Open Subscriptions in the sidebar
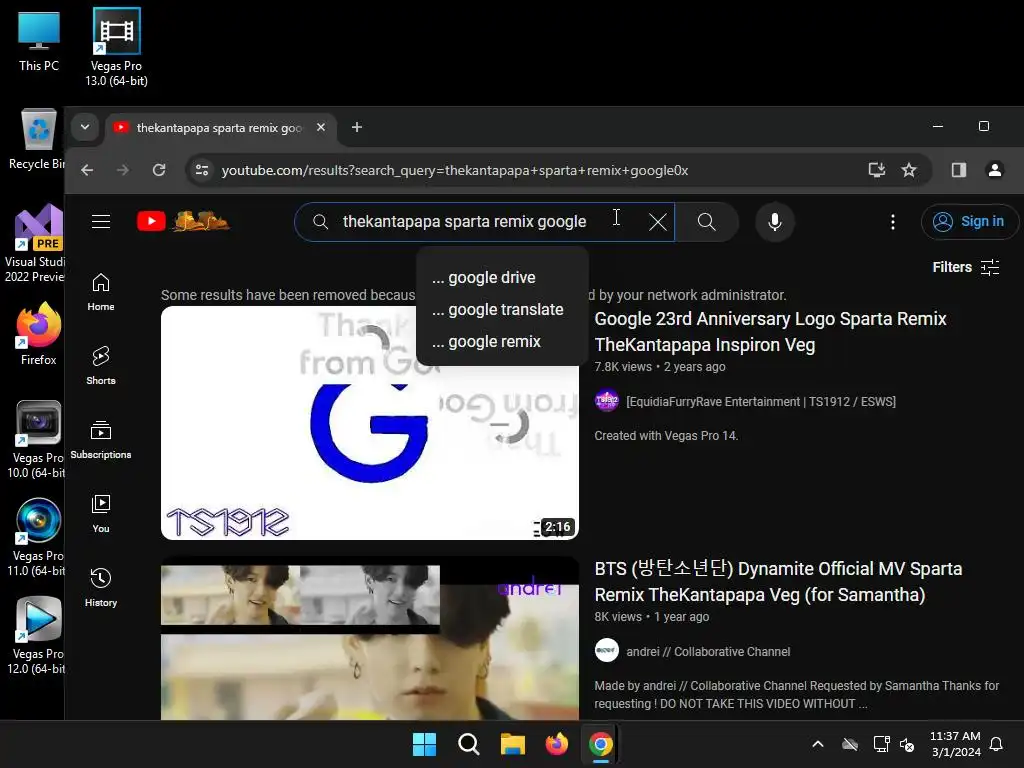 (101, 440)
